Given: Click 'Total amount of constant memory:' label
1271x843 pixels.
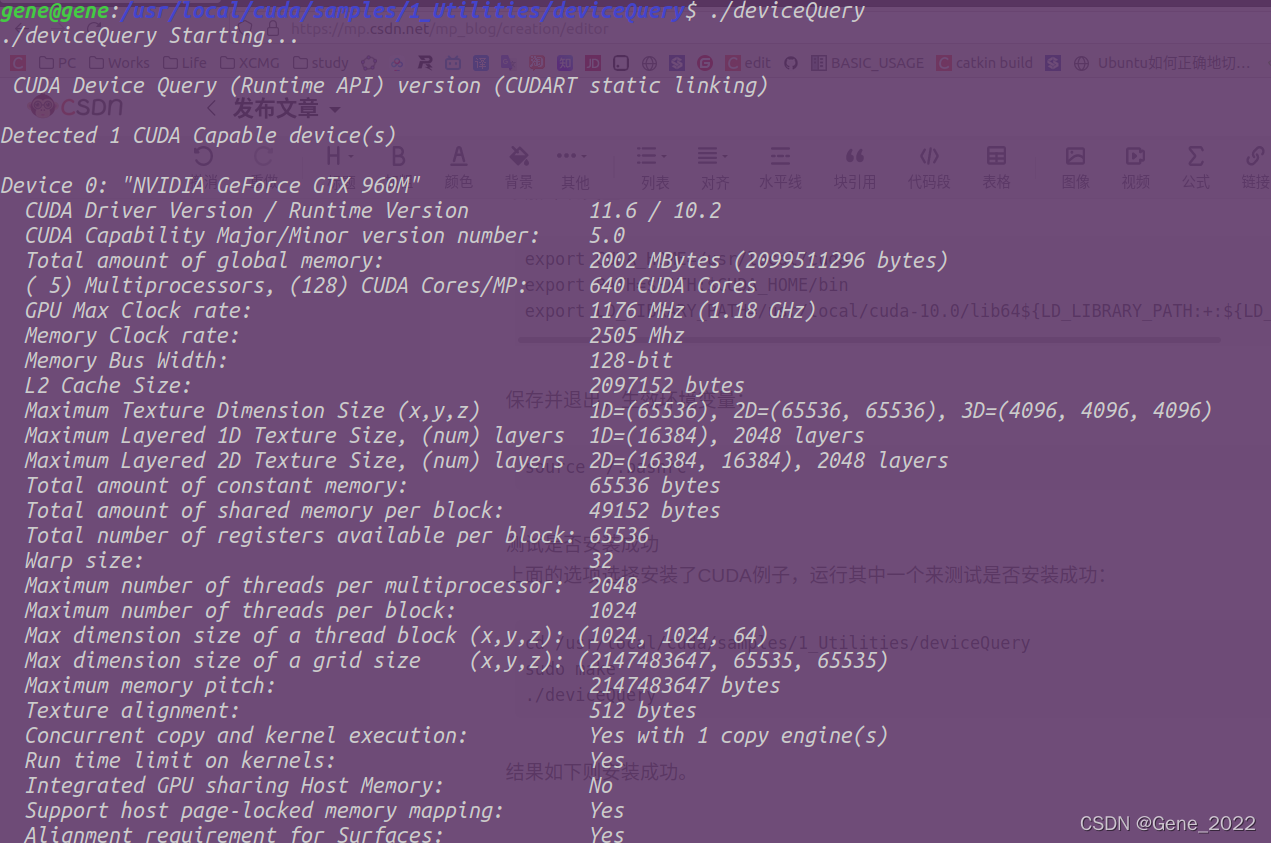Looking at the screenshot, I should point(216,485).
